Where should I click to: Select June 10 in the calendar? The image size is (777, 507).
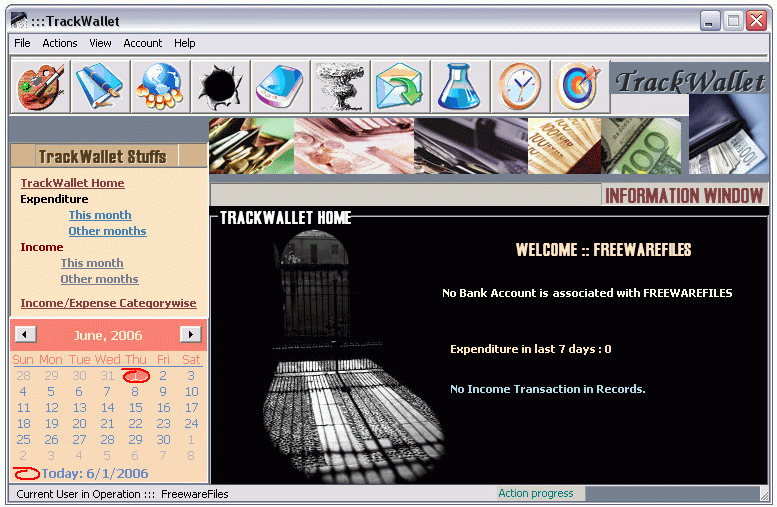pyautogui.click(x=192, y=392)
